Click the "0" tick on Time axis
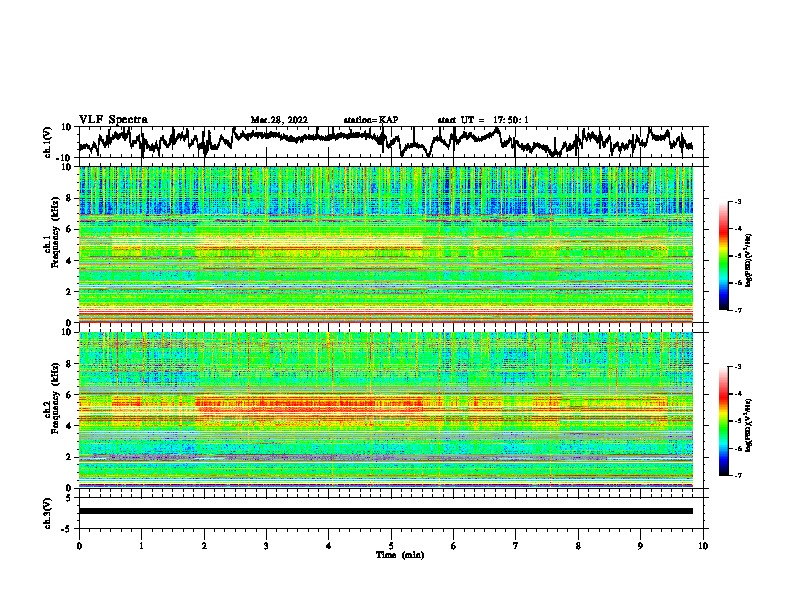This screenshot has height=612, width=792. pos(79,546)
